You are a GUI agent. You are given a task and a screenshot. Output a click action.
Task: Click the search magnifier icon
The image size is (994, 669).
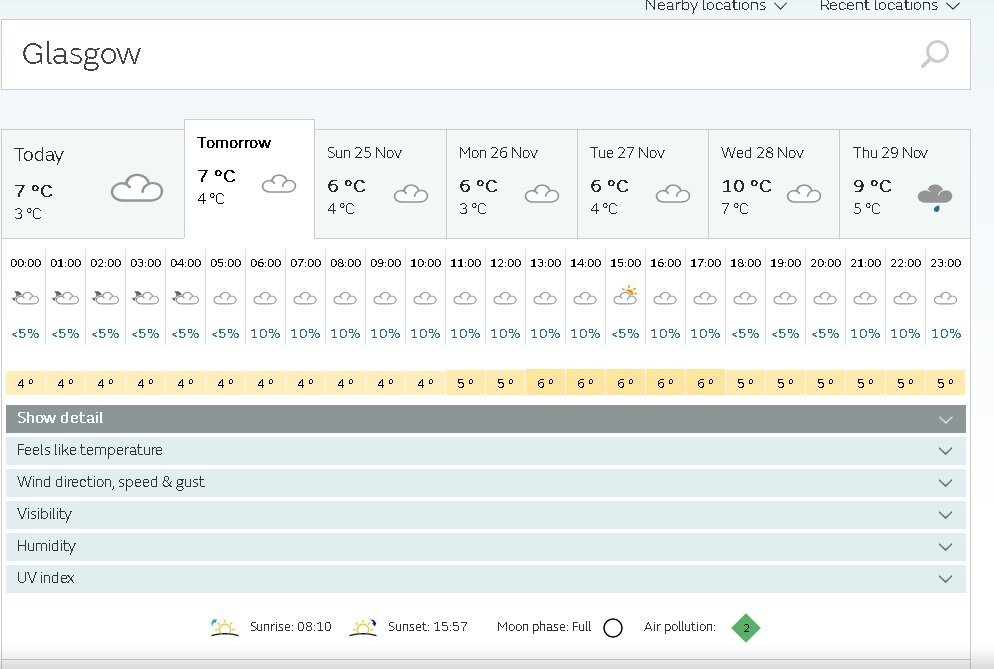click(934, 54)
